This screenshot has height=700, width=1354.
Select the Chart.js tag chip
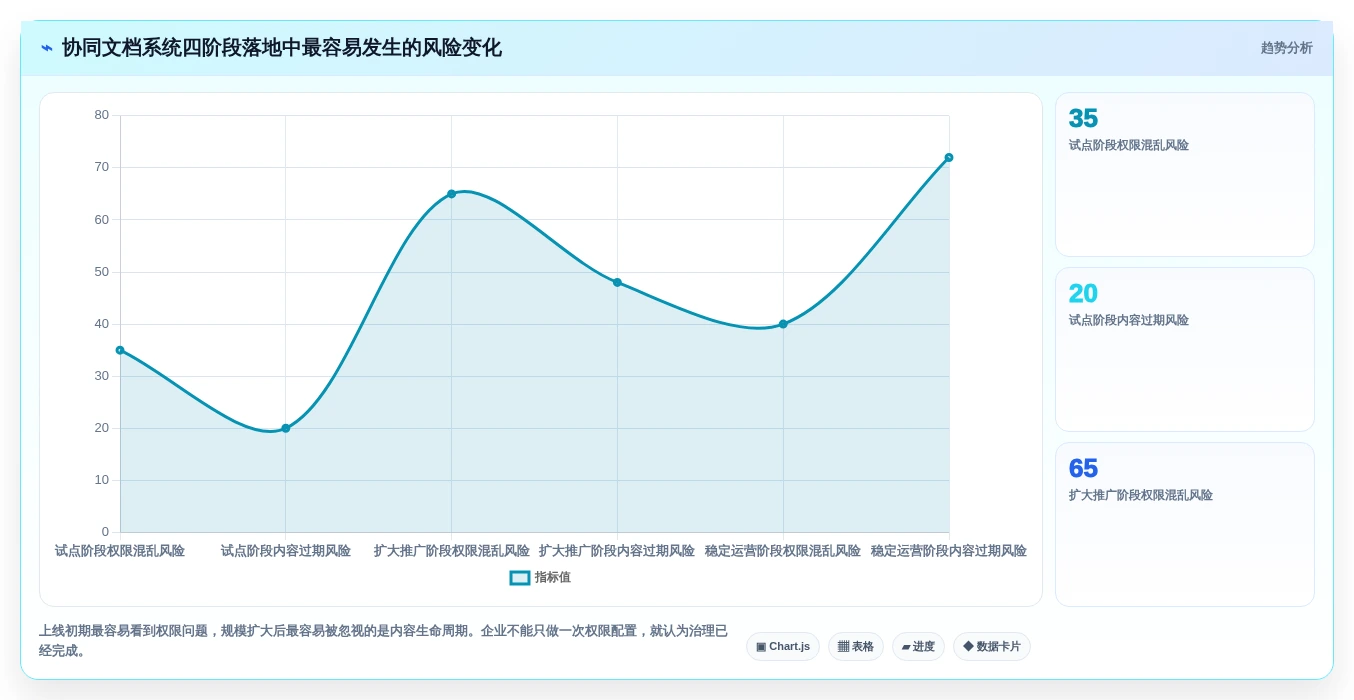point(783,647)
